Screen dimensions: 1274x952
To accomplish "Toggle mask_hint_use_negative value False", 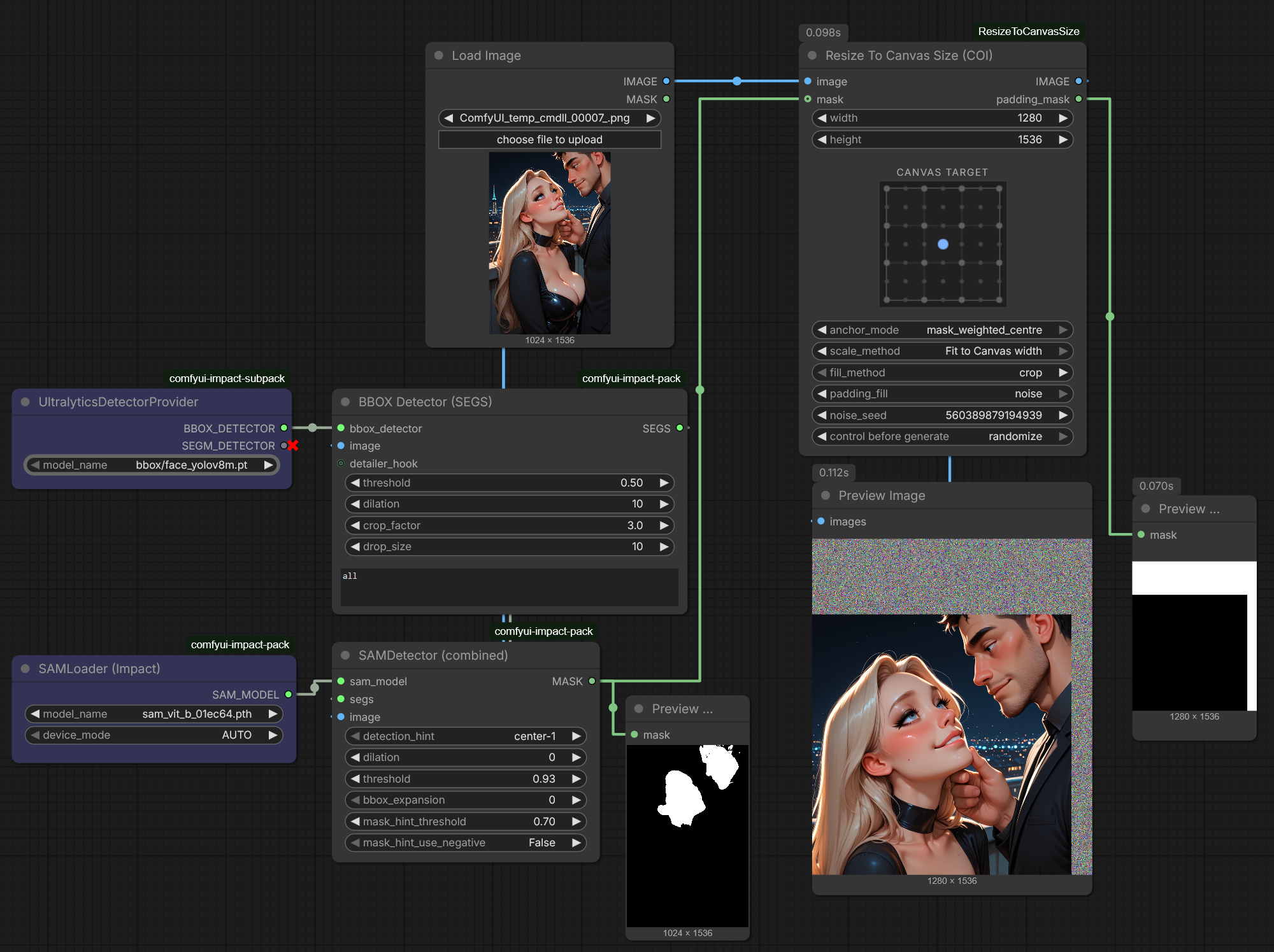I will pos(466,842).
